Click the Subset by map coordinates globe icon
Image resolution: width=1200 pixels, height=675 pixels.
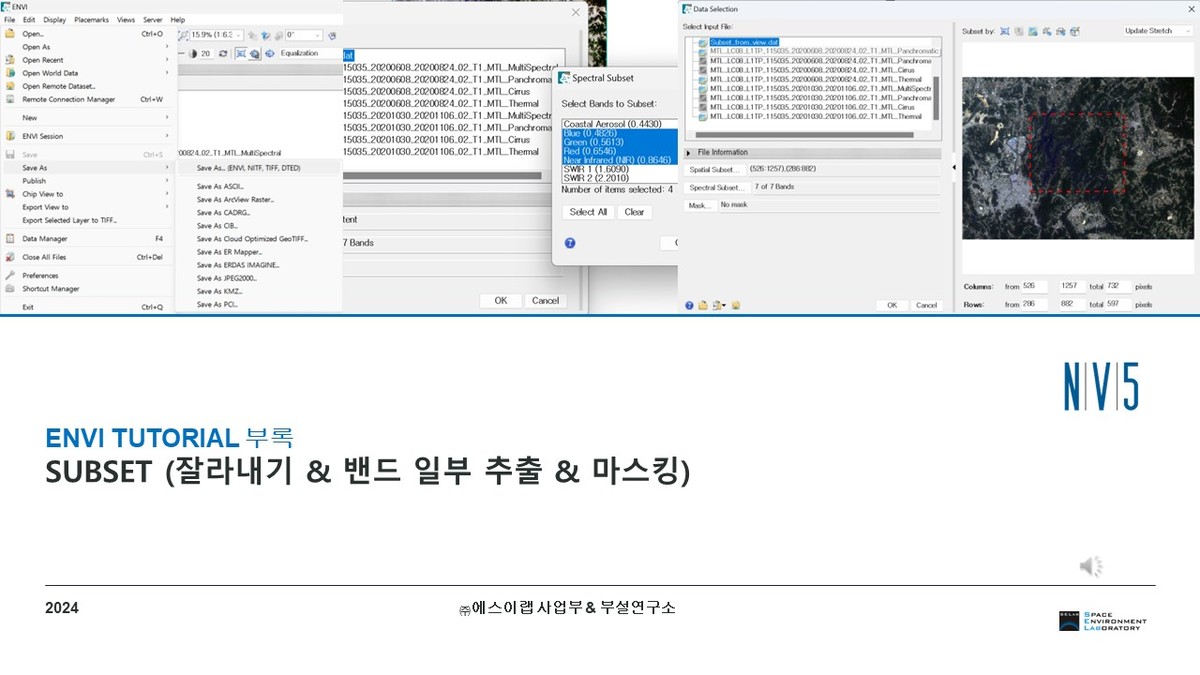pos(1073,32)
